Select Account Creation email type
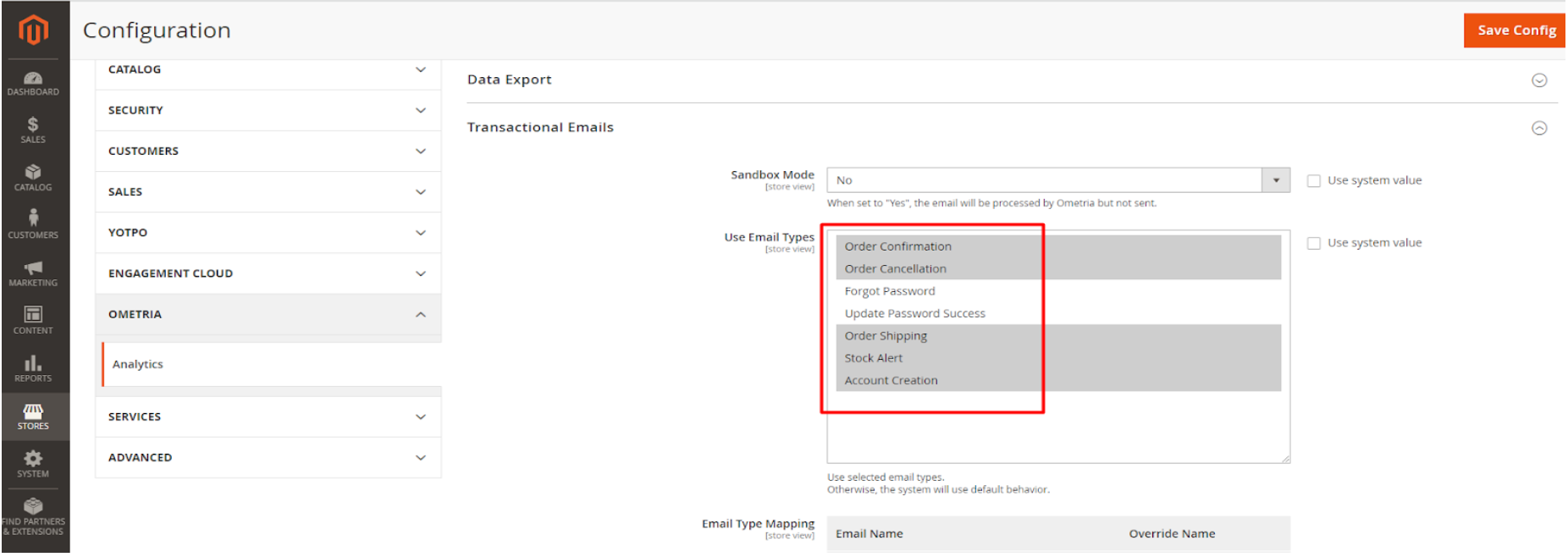 click(1058, 380)
